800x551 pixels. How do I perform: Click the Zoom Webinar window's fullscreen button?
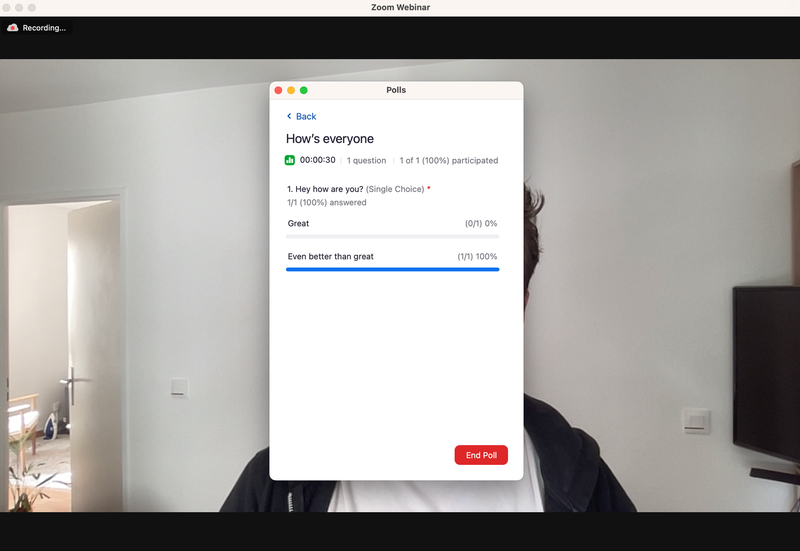(x=34, y=8)
